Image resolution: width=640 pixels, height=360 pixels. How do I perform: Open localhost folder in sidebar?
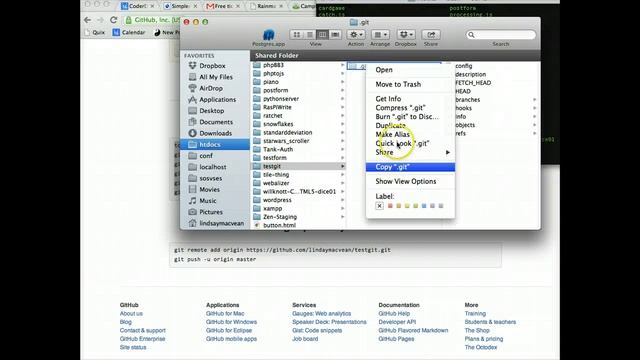click(212, 167)
